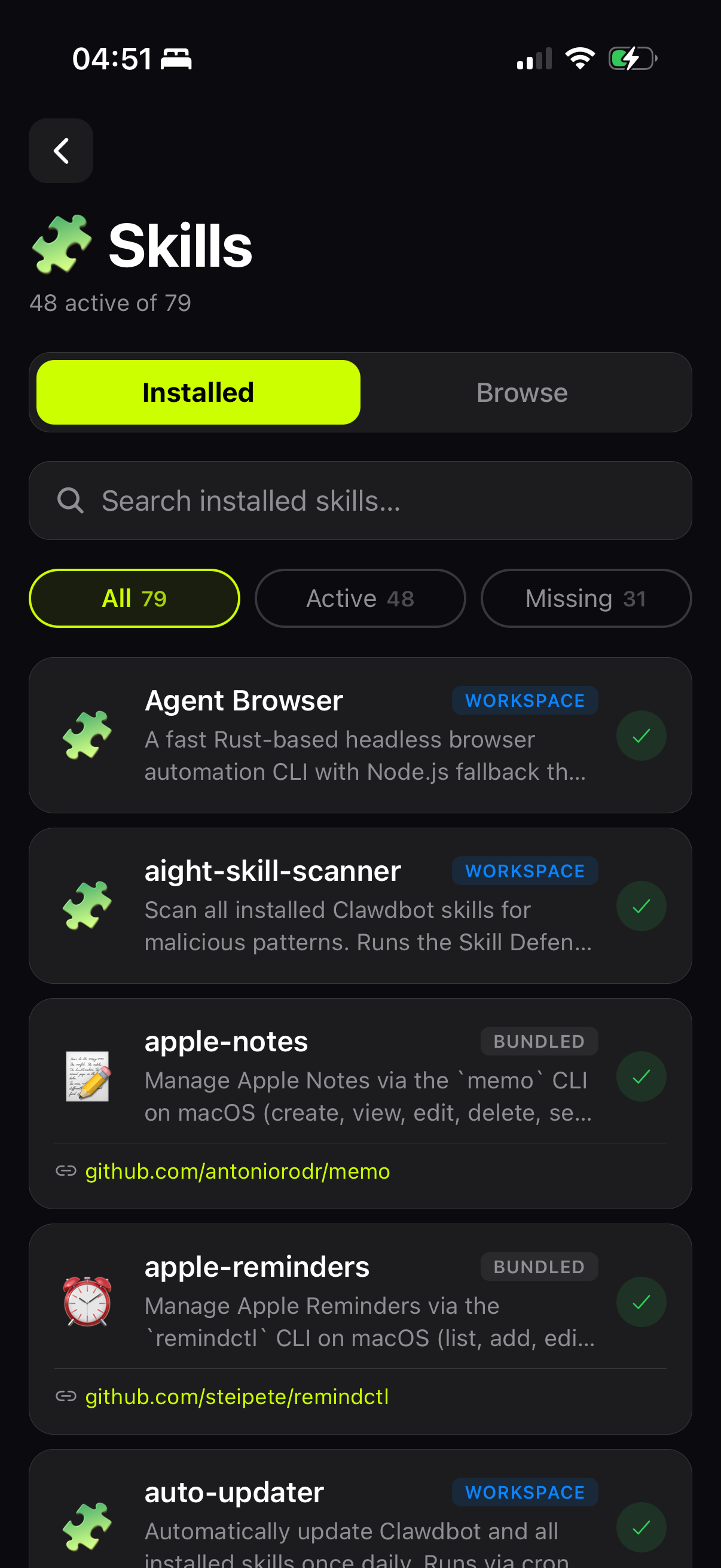721x1568 pixels.
Task: Open github.com/antoniorodr/memo link
Action: point(237,1171)
